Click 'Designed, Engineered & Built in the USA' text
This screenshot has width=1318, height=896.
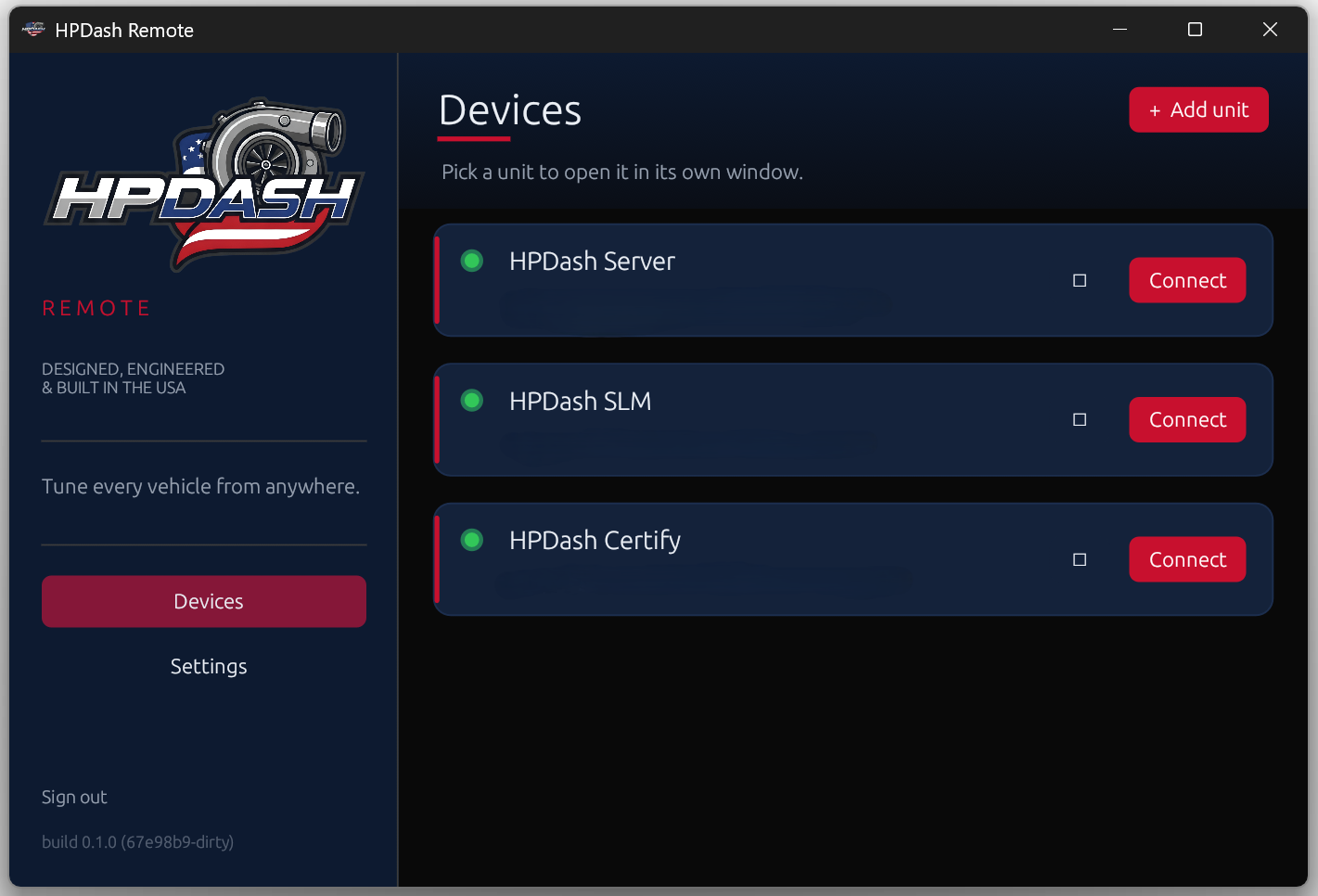(133, 378)
